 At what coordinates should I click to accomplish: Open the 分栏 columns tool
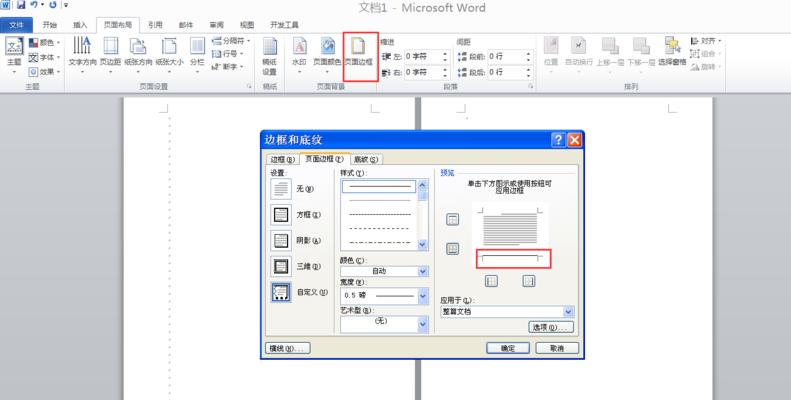197,56
